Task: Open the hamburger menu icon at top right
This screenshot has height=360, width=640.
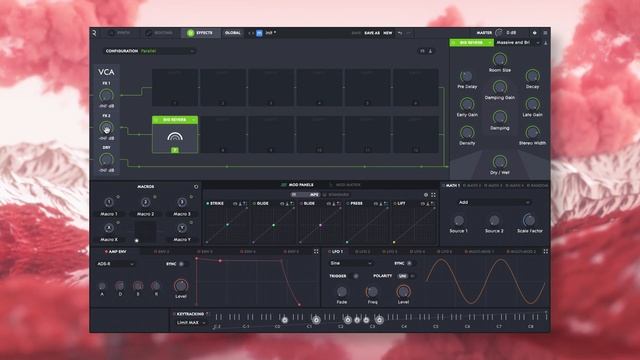Action: coord(545,33)
